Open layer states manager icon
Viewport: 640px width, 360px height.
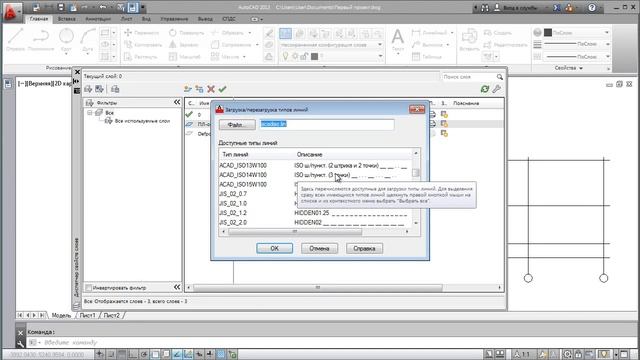point(115,89)
